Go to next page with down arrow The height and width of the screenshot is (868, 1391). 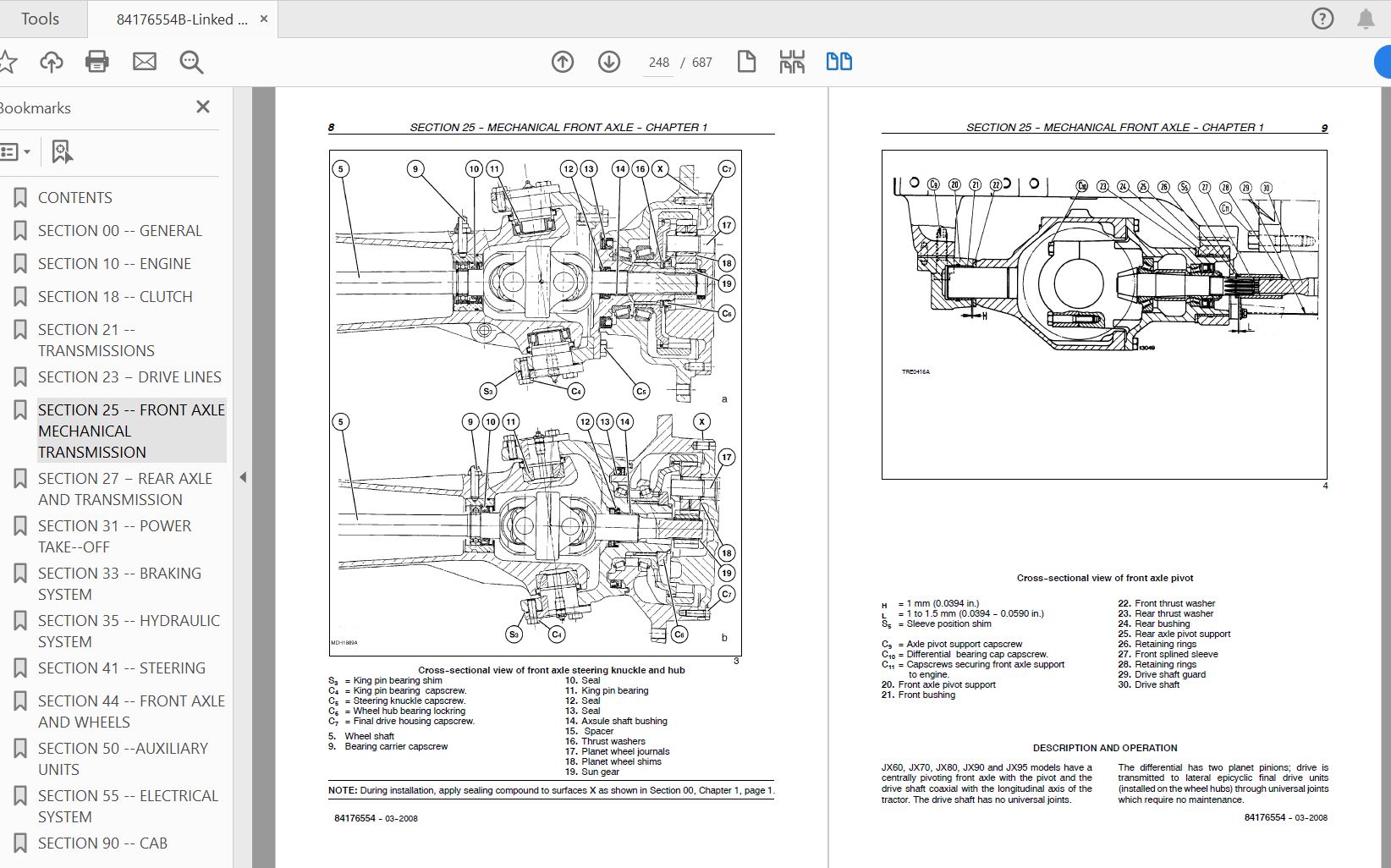click(x=608, y=62)
